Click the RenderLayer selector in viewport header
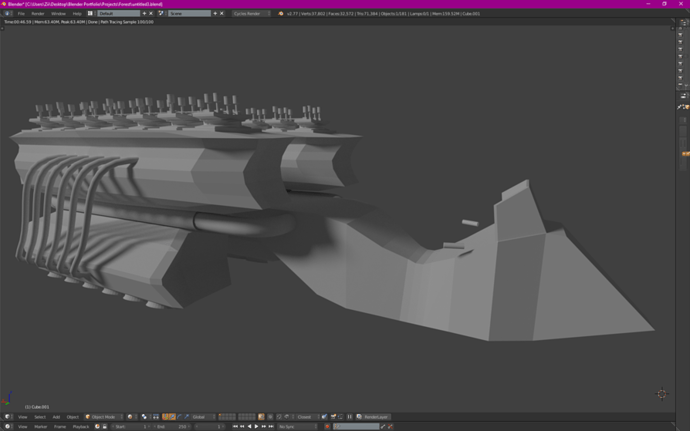This screenshot has height=431, width=690. 374,417
